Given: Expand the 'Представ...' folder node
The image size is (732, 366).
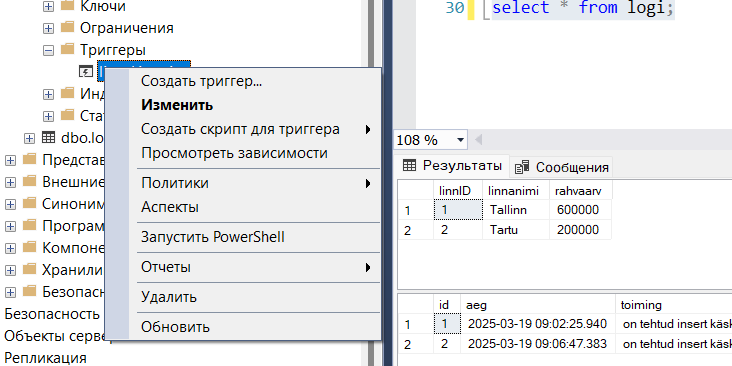Looking at the screenshot, I should point(10,160).
